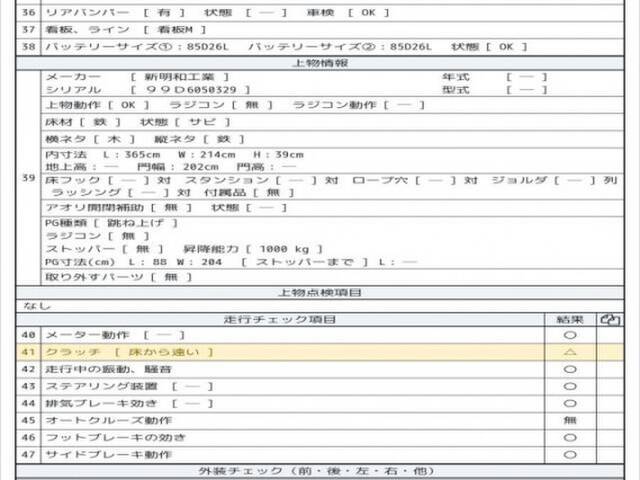Click the 門幅 202cm value

point(178,167)
